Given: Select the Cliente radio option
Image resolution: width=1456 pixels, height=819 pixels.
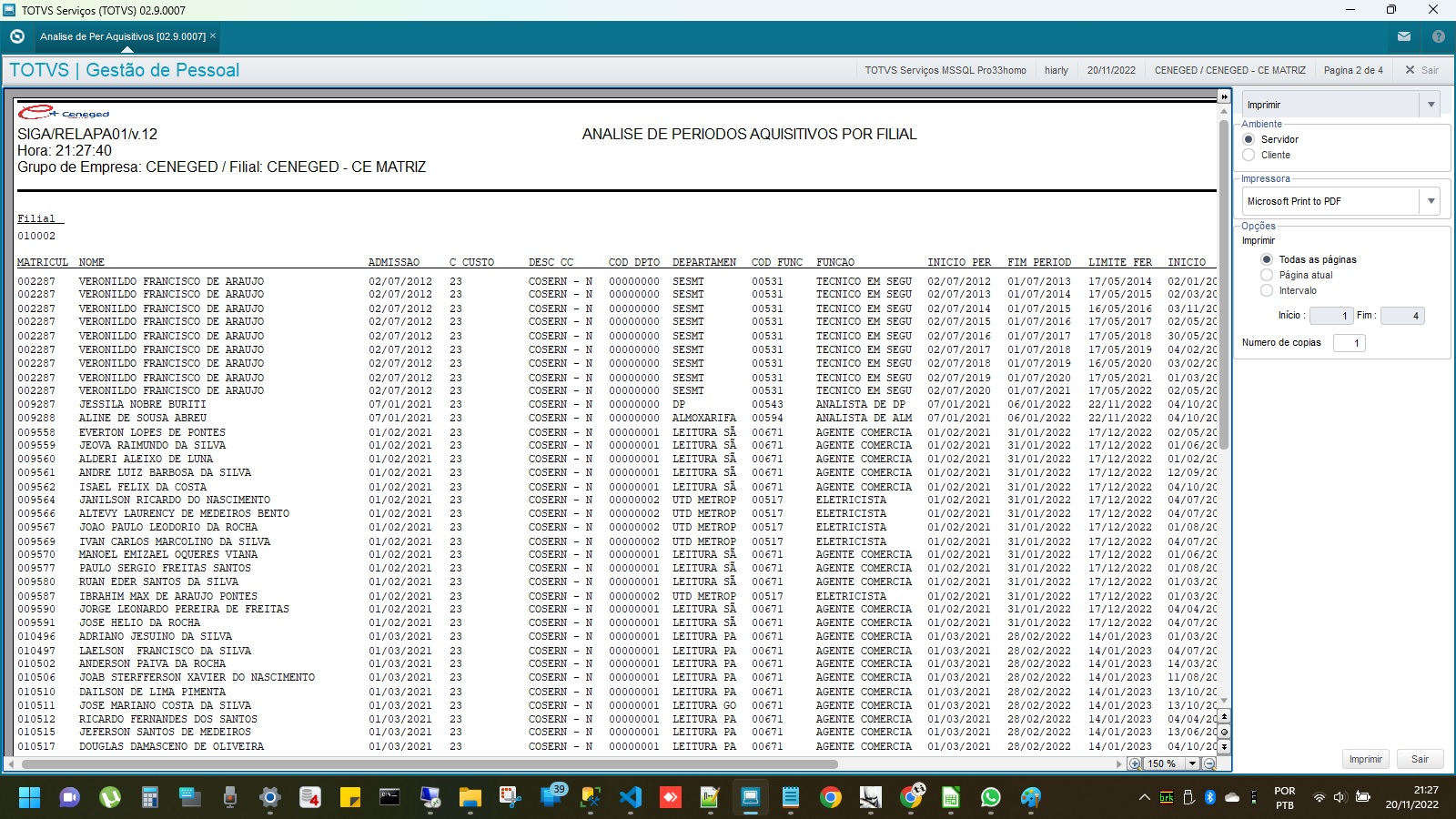Looking at the screenshot, I should [x=1249, y=155].
